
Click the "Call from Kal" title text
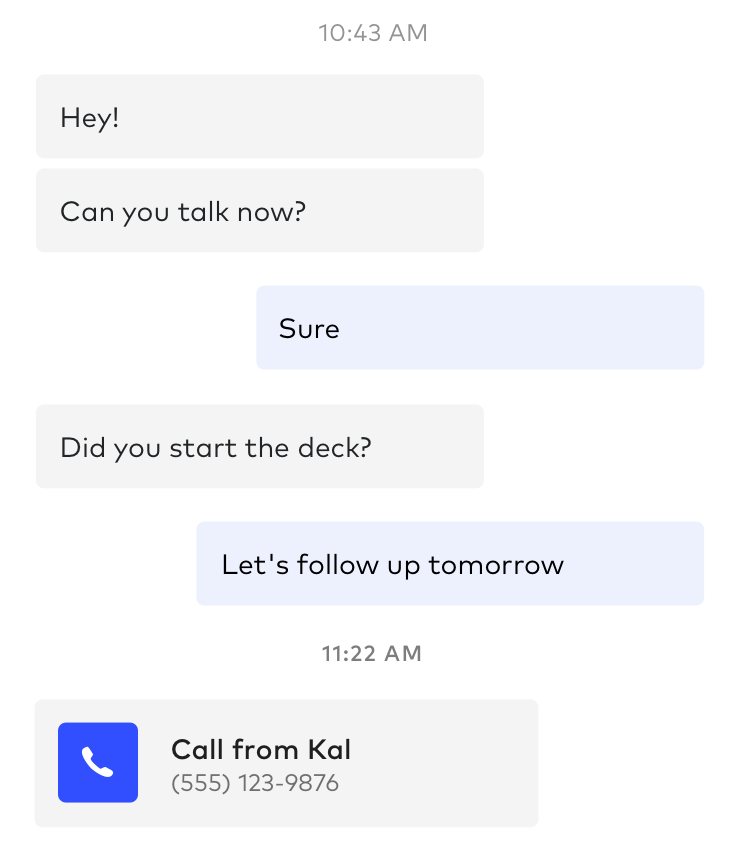tap(261, 749)
